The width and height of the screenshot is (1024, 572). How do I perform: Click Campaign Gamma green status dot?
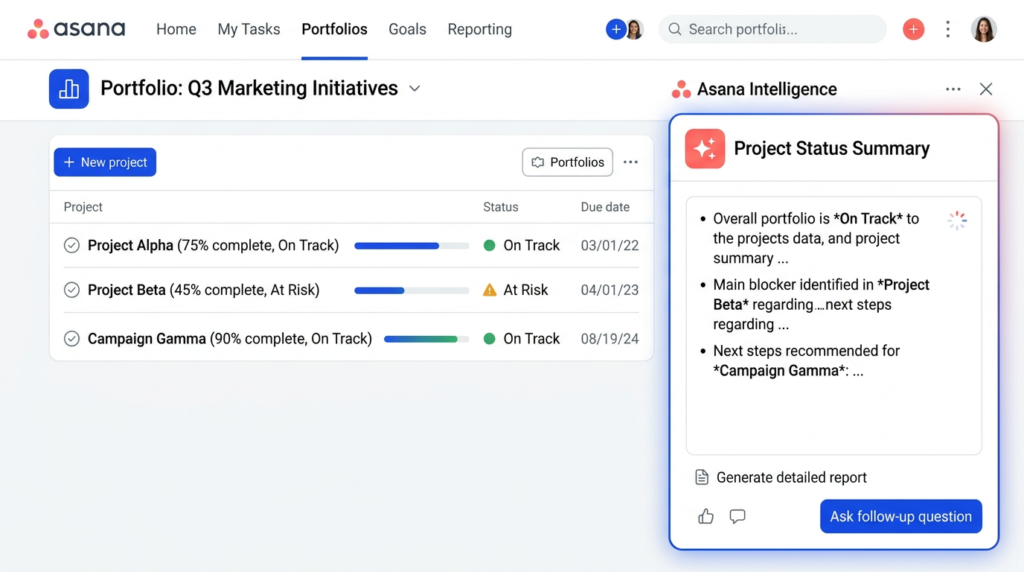coord(489,339)
